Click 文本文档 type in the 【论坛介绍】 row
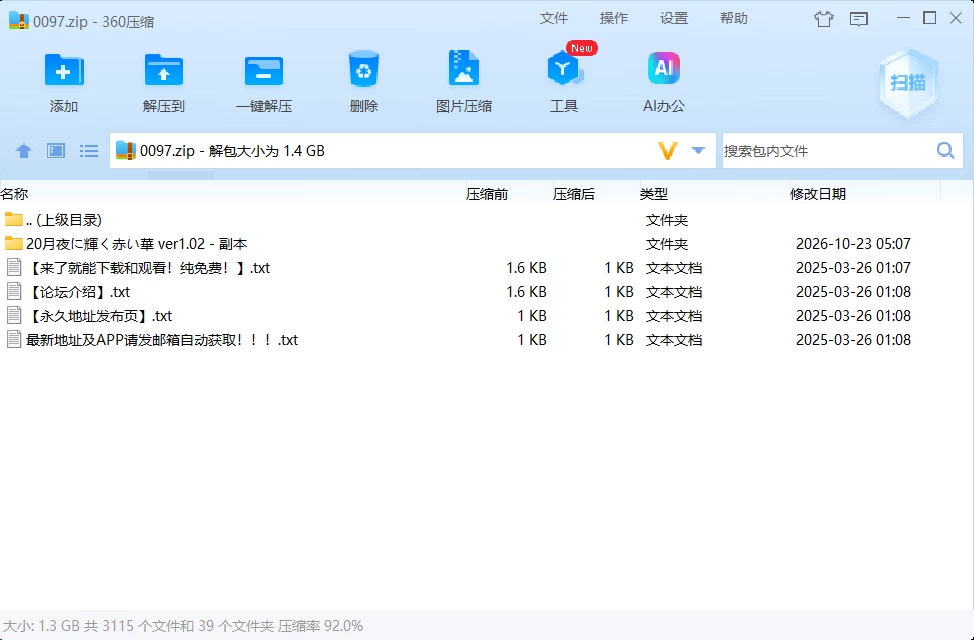974x640 pixels. [x=674, y=292]
